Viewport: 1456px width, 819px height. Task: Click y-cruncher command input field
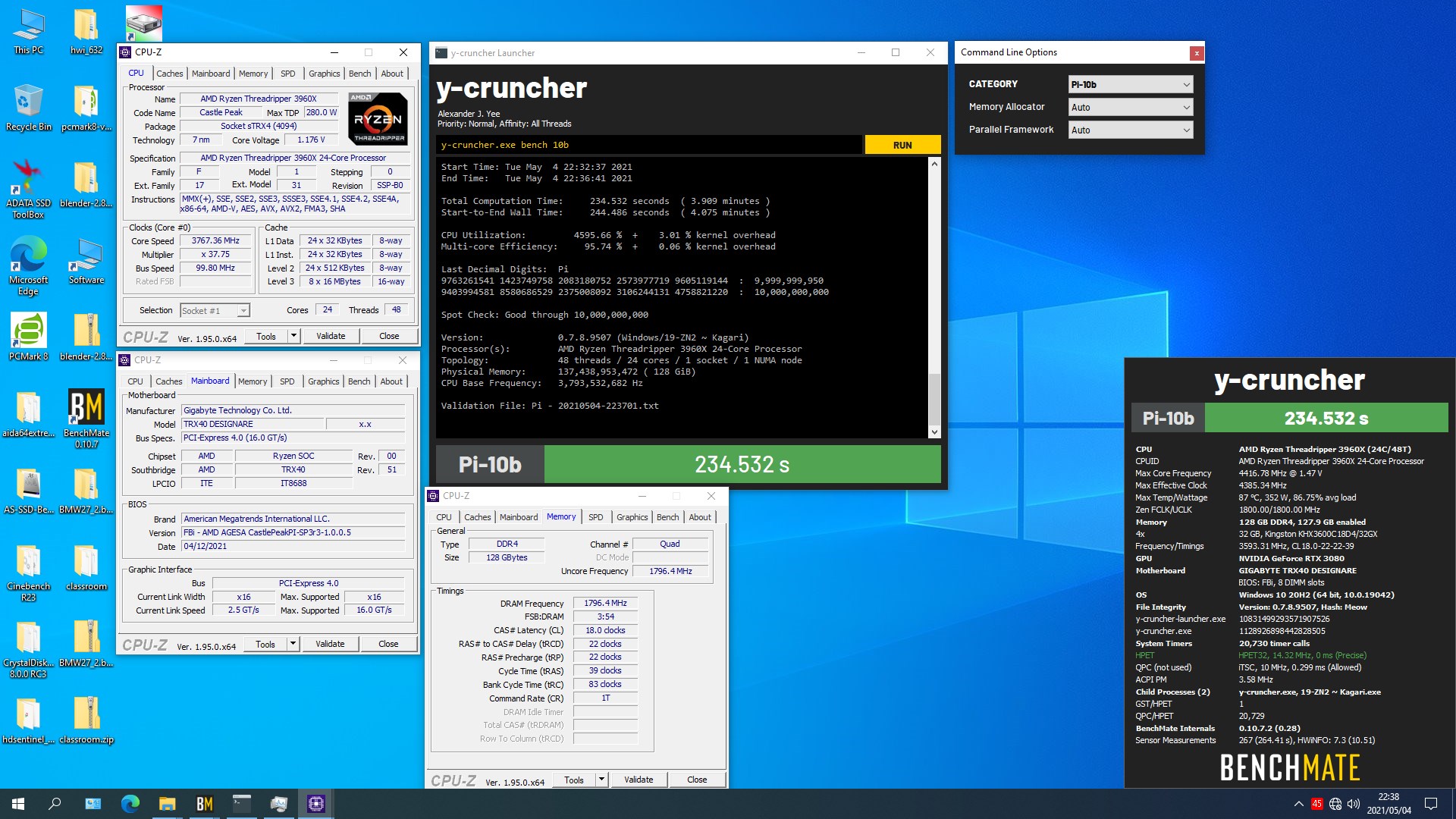tap(649, 145)
